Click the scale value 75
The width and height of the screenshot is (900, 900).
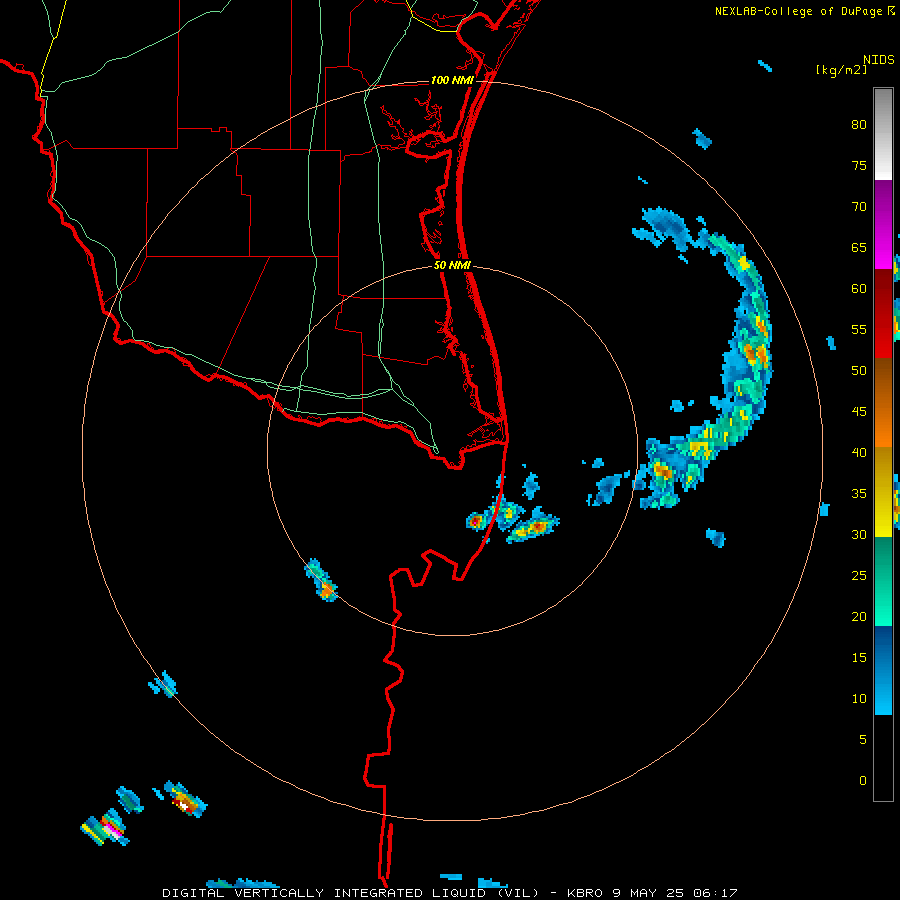(859, 165)
